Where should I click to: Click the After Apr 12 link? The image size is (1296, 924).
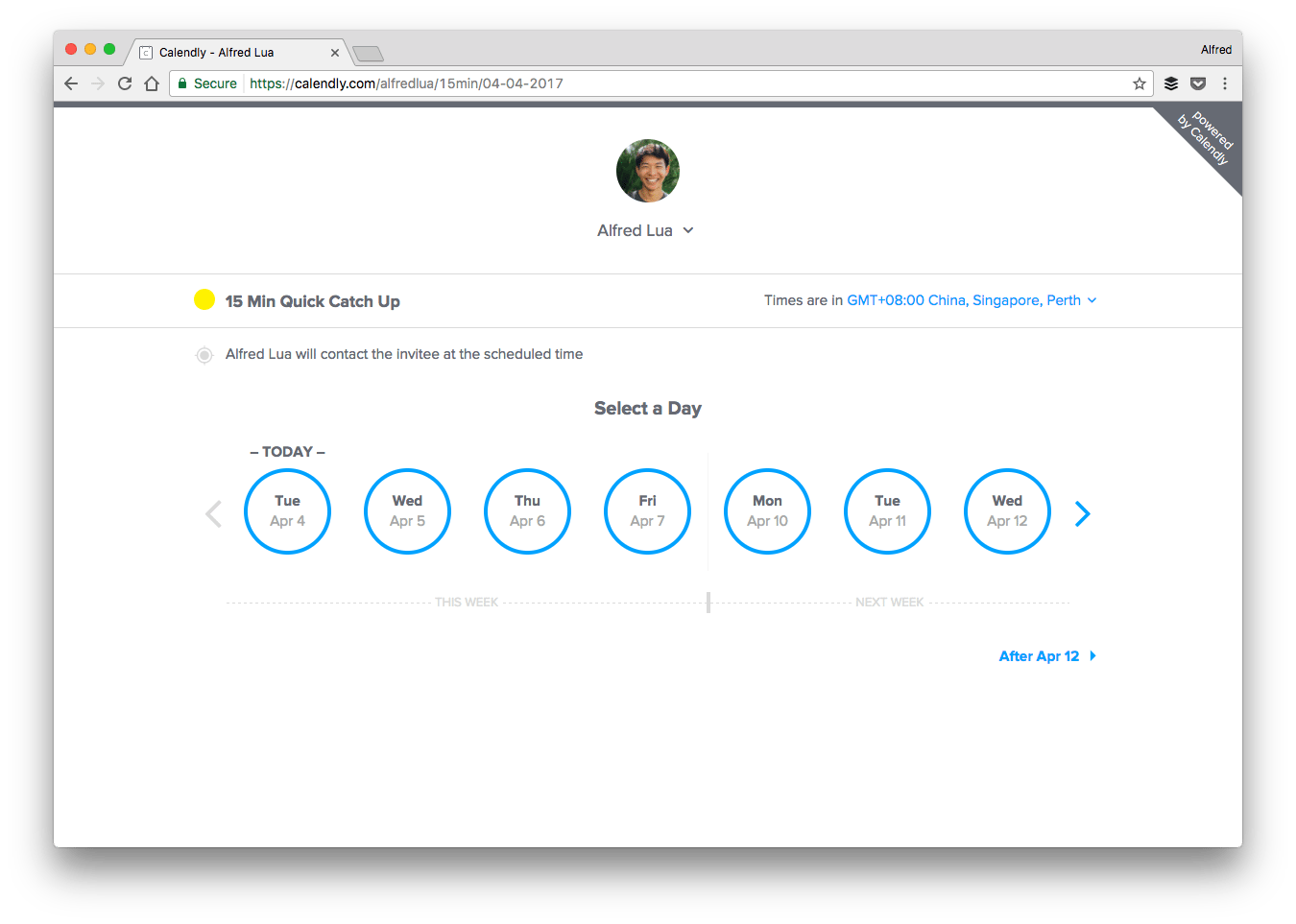pos(1047,656)
